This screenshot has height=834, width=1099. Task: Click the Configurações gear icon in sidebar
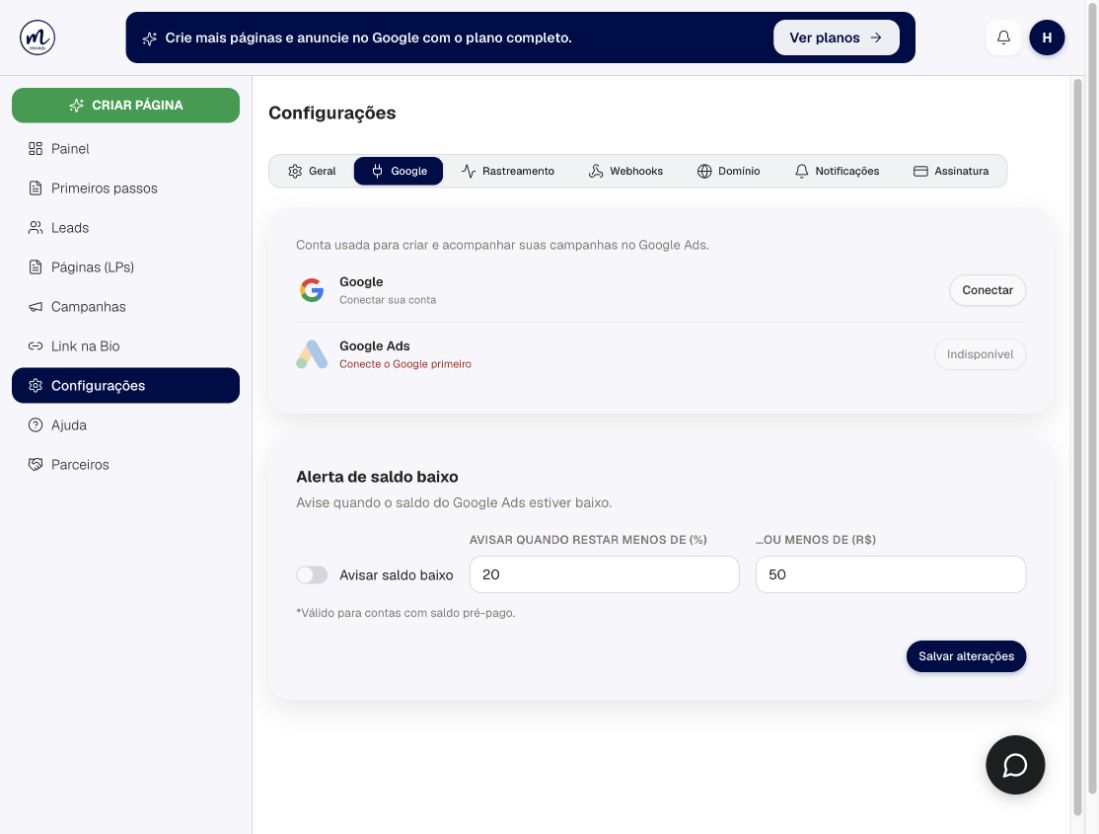point(35,385)
